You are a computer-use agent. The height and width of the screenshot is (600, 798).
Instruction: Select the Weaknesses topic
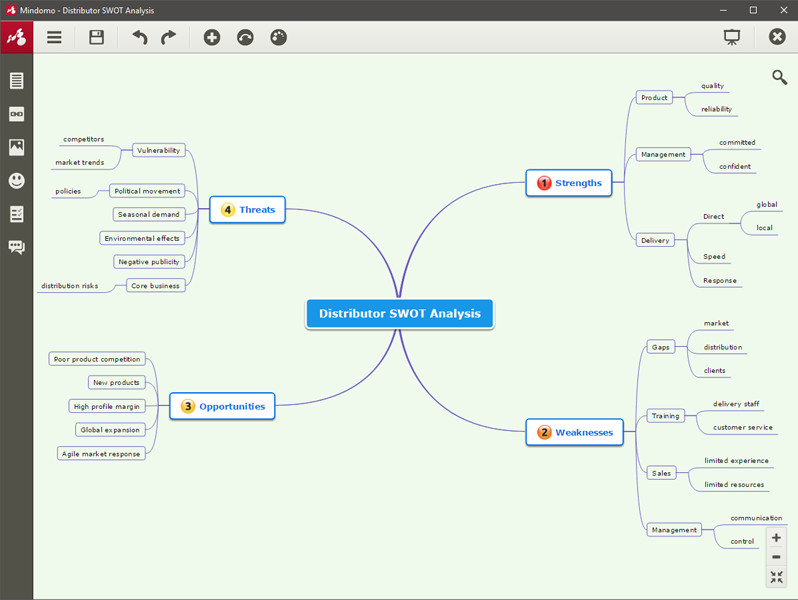coord(575,432)
